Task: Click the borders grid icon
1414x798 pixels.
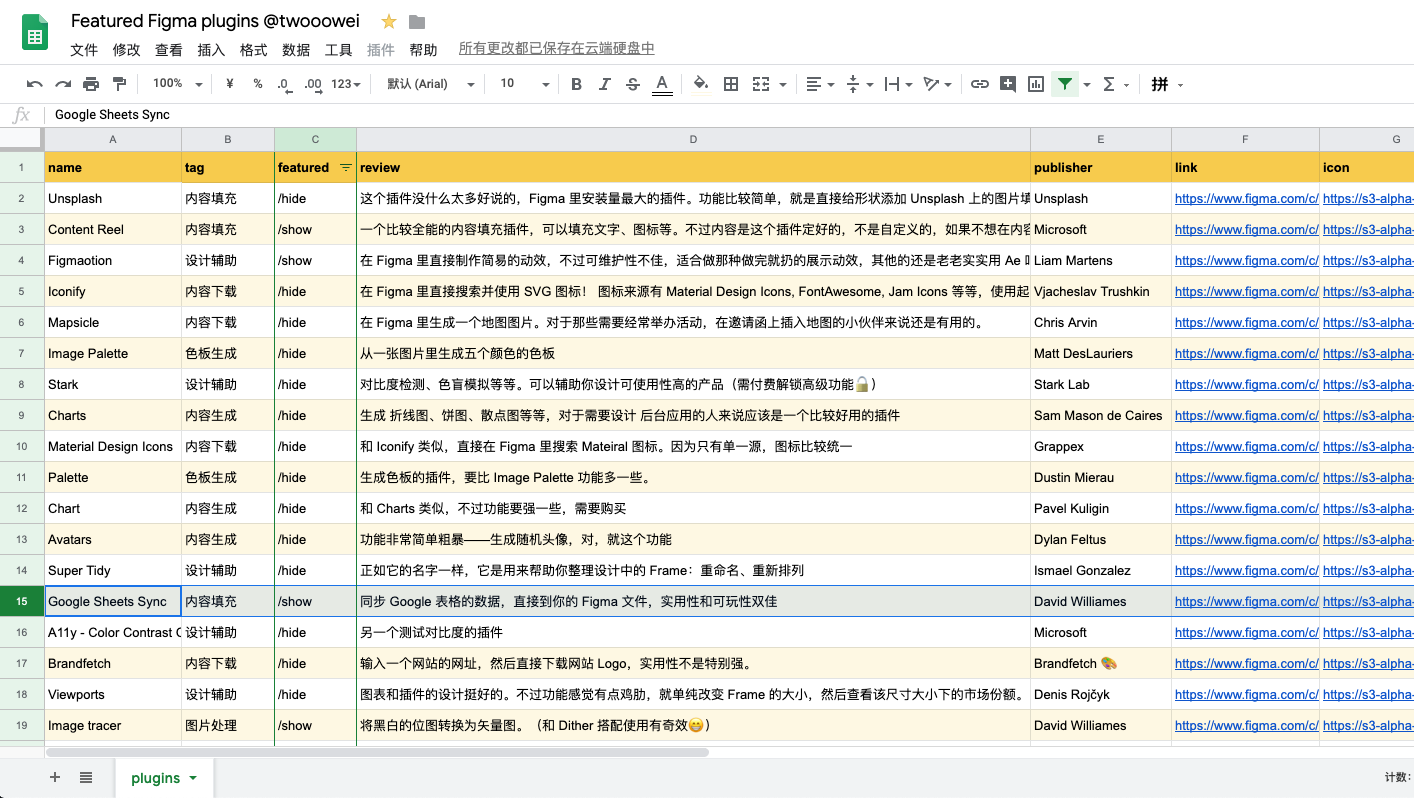Action: (x=731, y=84)
